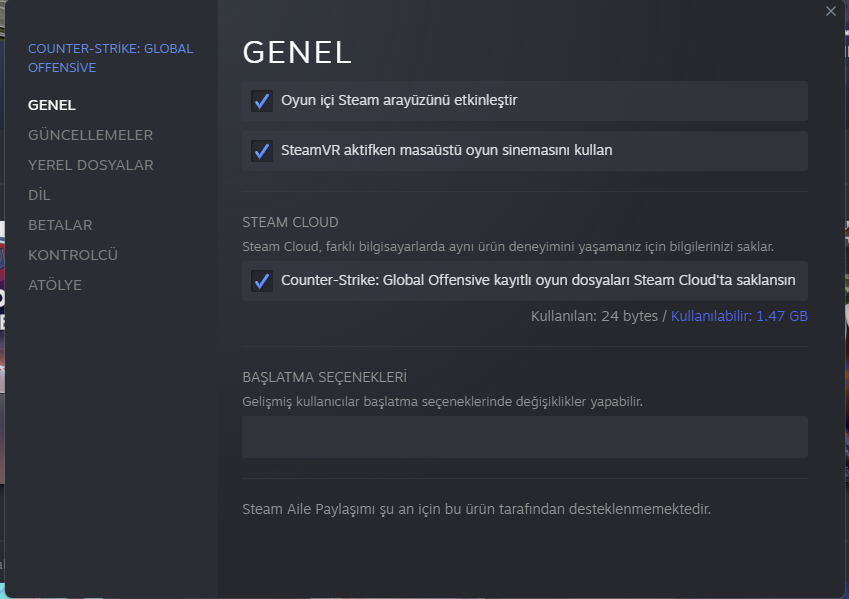Disable Steam Cloud save sync for Counter-Strike

[262, 281]
